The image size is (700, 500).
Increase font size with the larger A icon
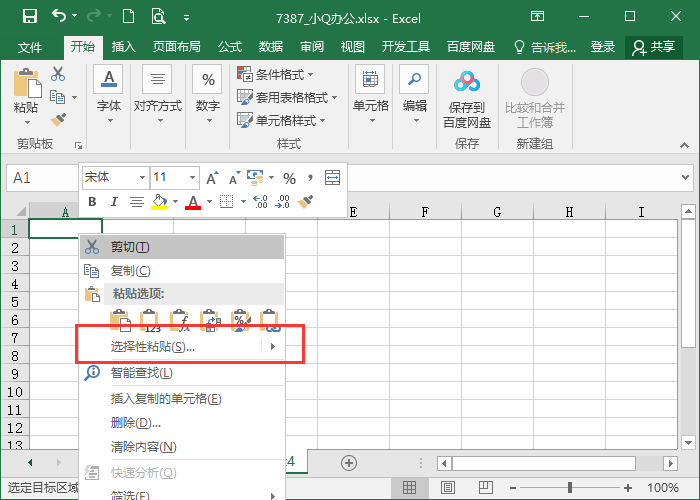click(212, 178)
